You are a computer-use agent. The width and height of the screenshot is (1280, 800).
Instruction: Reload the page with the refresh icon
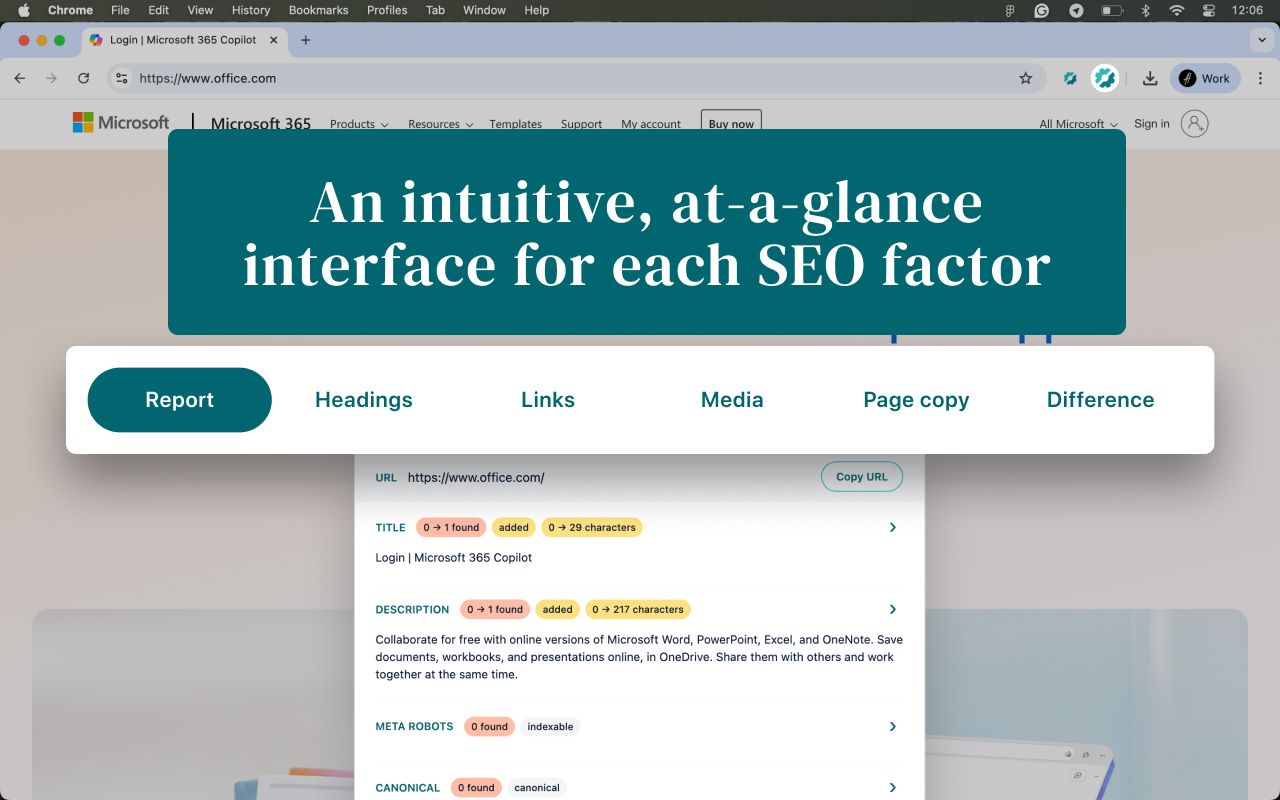tap(84, 78)
